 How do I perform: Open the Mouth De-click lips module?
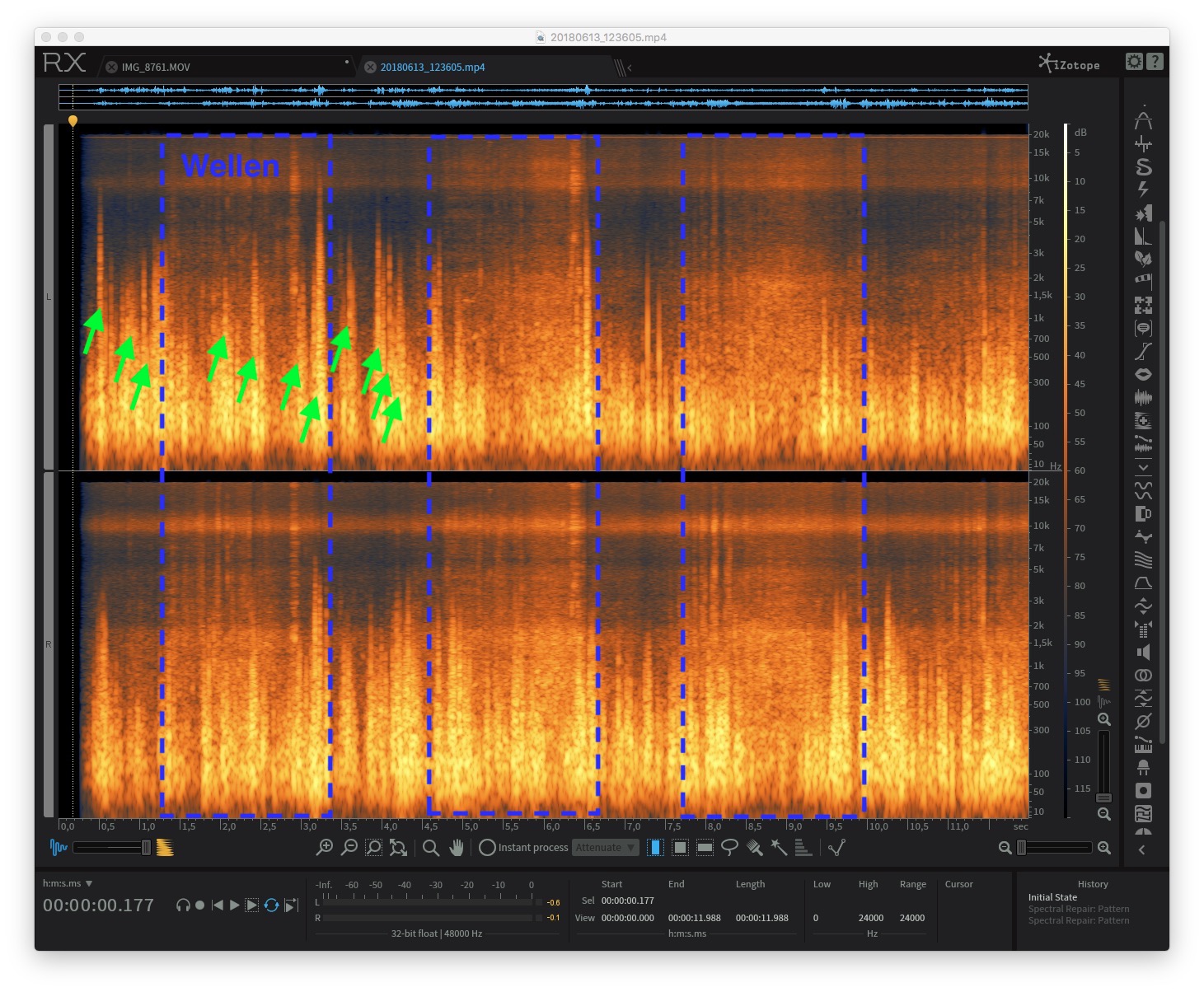1143,374
